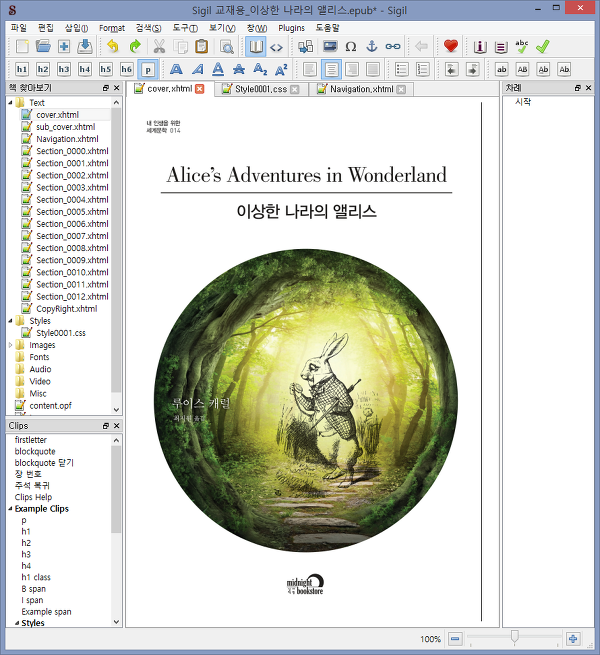Open Find and Replace magnifier icon

coord(227,46)
